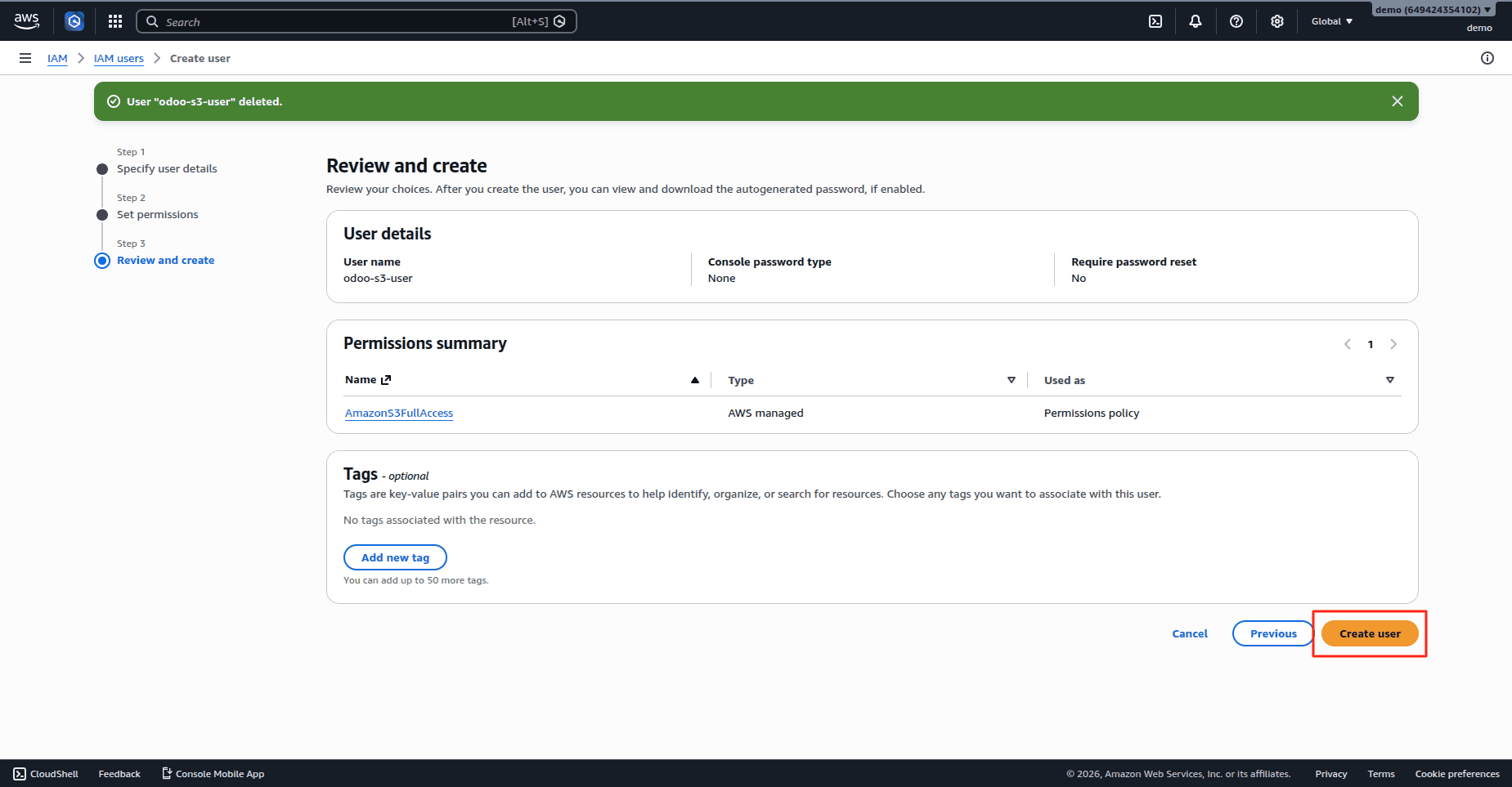Click the Create user breadcrumb text
The height and width of the screenshot is (787, 1512).
click(x=200, y=58)
